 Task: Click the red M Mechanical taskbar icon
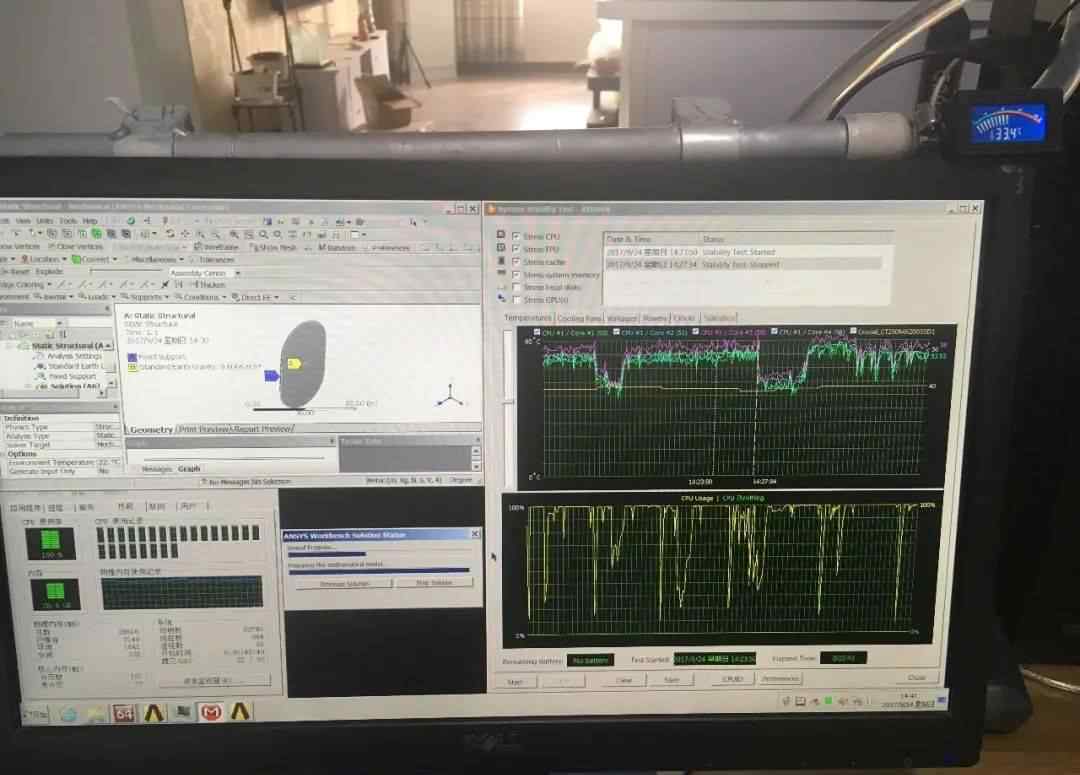pos(211,712)
